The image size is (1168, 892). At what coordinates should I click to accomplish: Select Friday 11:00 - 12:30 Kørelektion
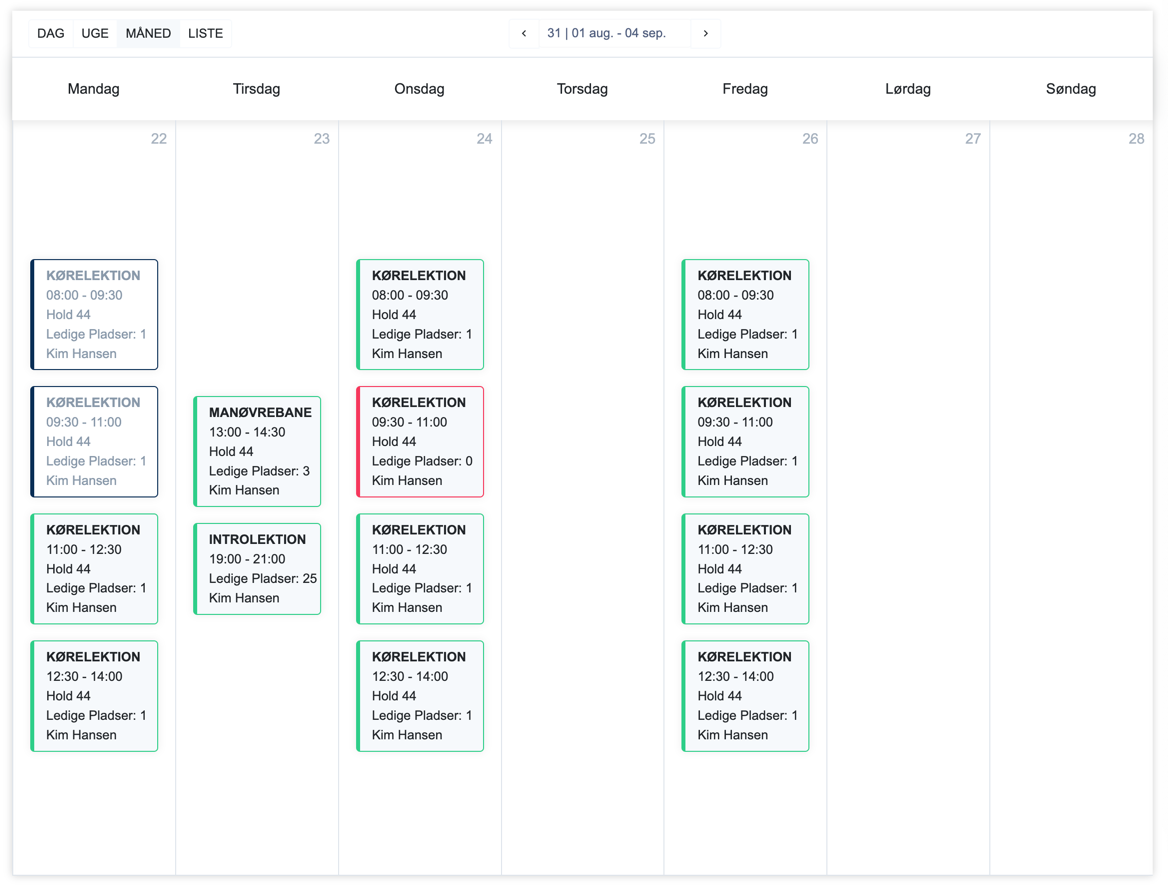coord(746,569)
